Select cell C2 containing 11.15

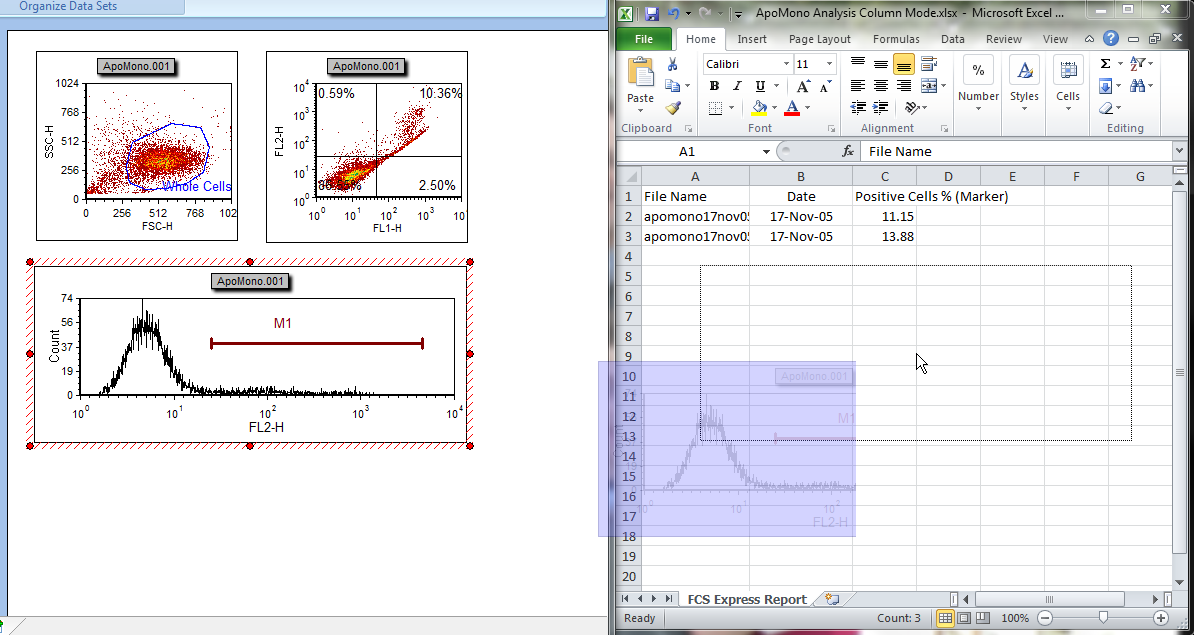884,216
